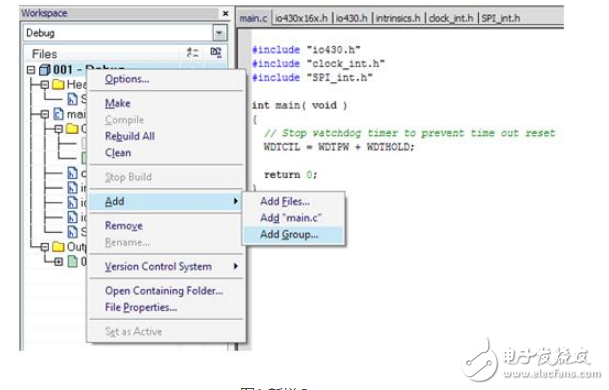Open the Debug configuration dropdown
Image resolution: width=609 pixels, height=390 pixels.
(219, 33)
